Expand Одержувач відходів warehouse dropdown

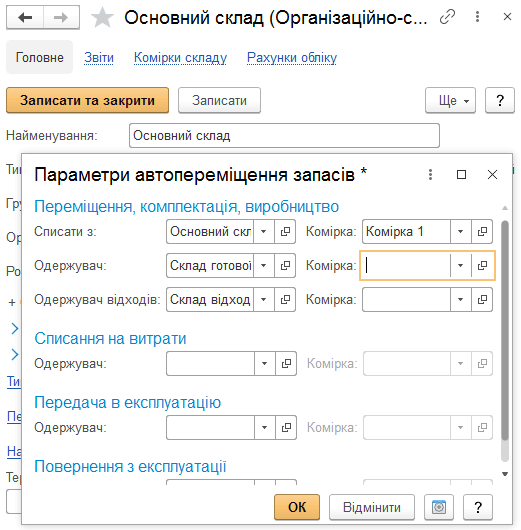click(264, 299)
